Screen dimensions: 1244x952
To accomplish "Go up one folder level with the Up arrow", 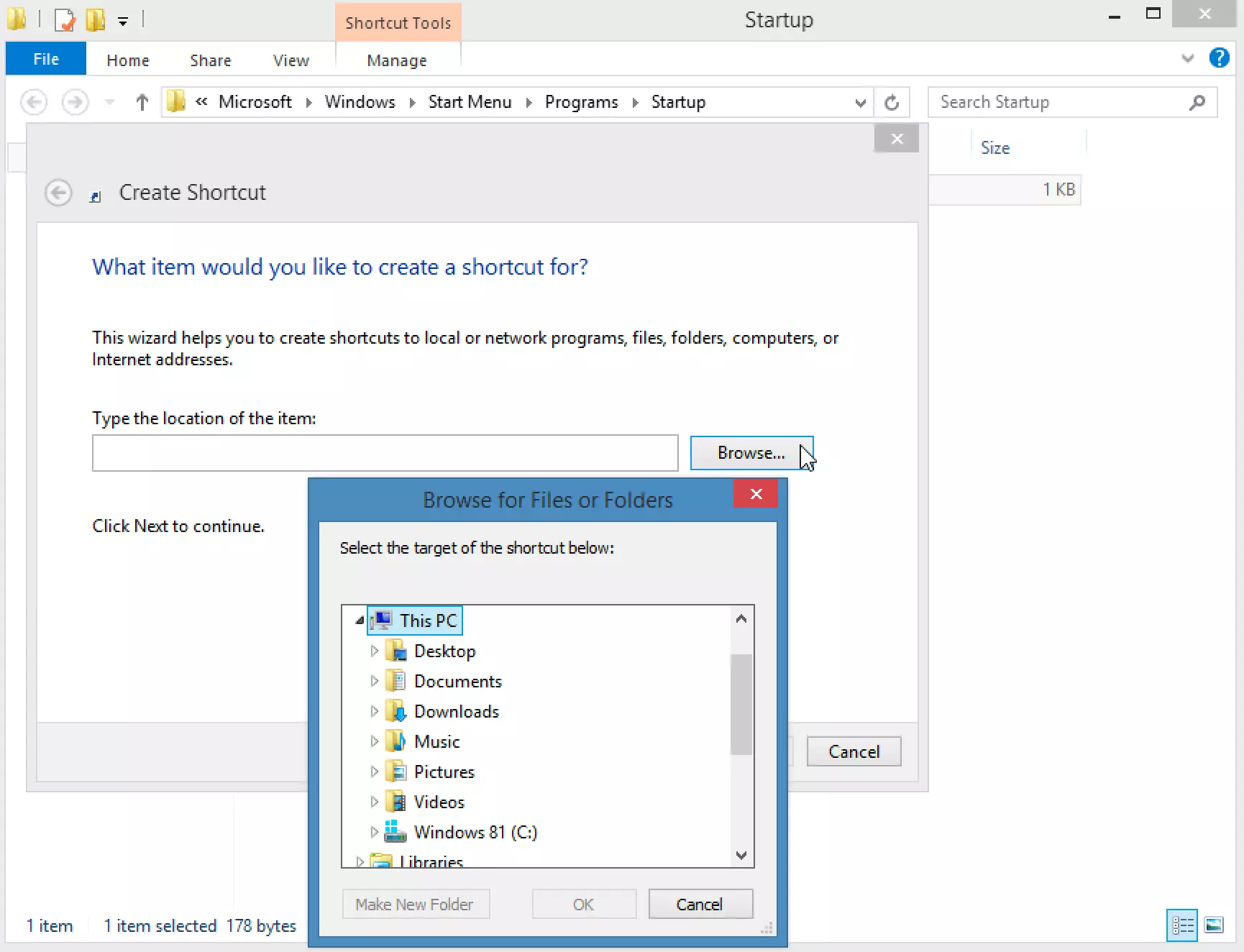I will tap(142, 102).
